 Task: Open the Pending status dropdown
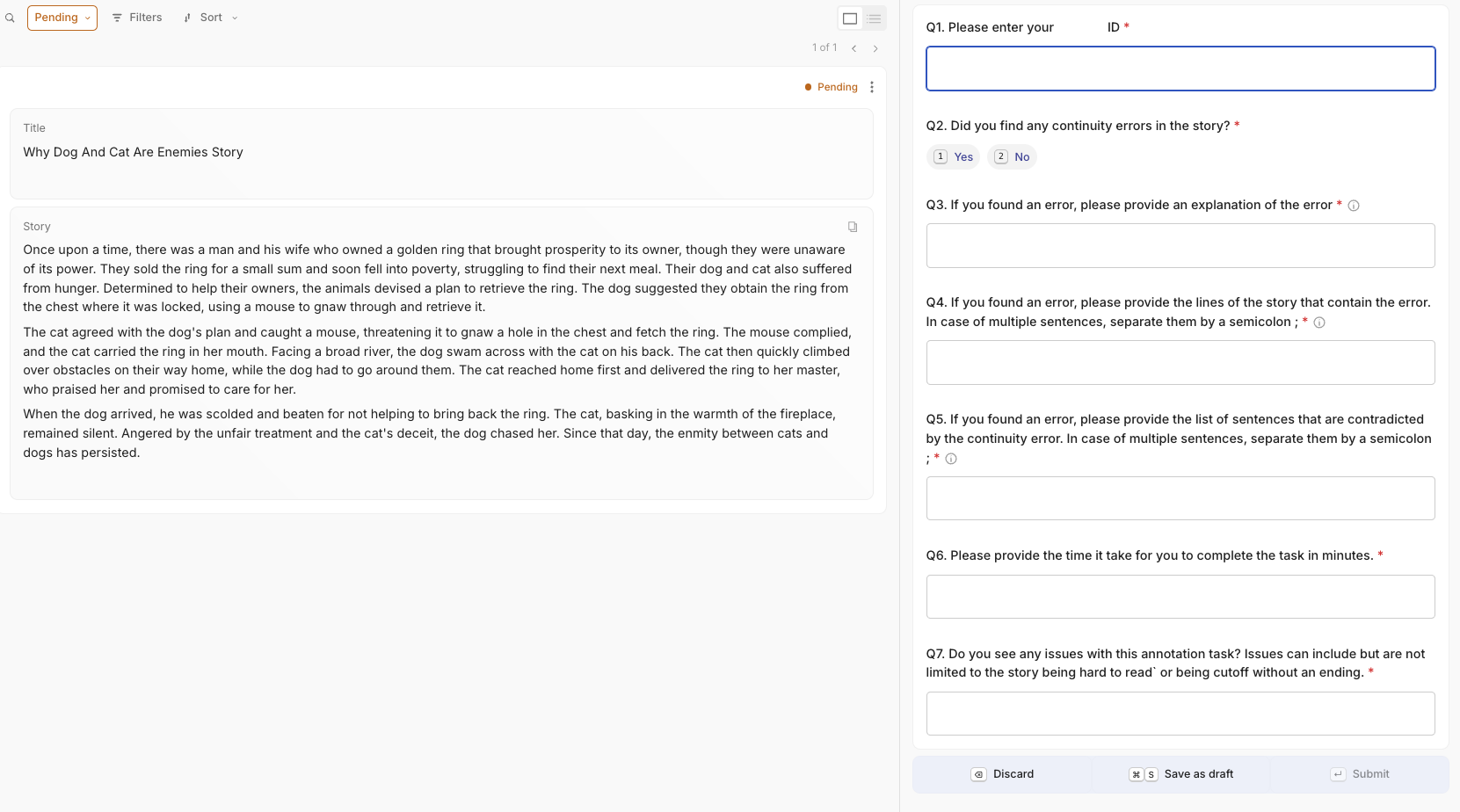coord(62,18)
